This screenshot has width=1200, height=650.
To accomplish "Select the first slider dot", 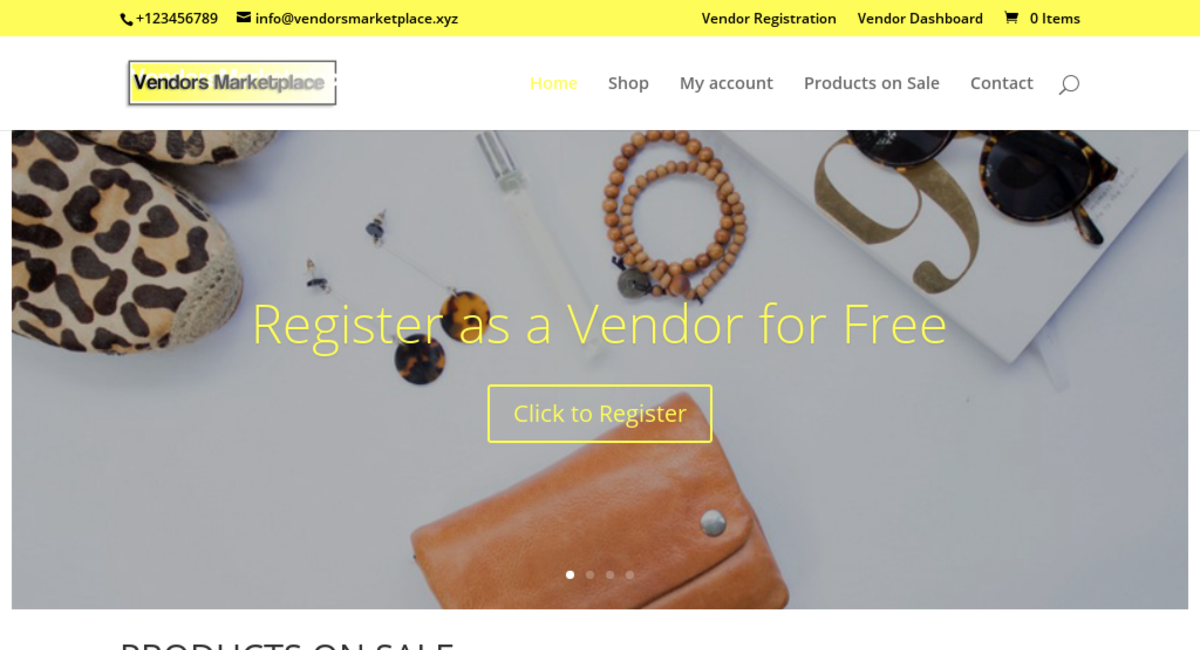I will (570, 575).
